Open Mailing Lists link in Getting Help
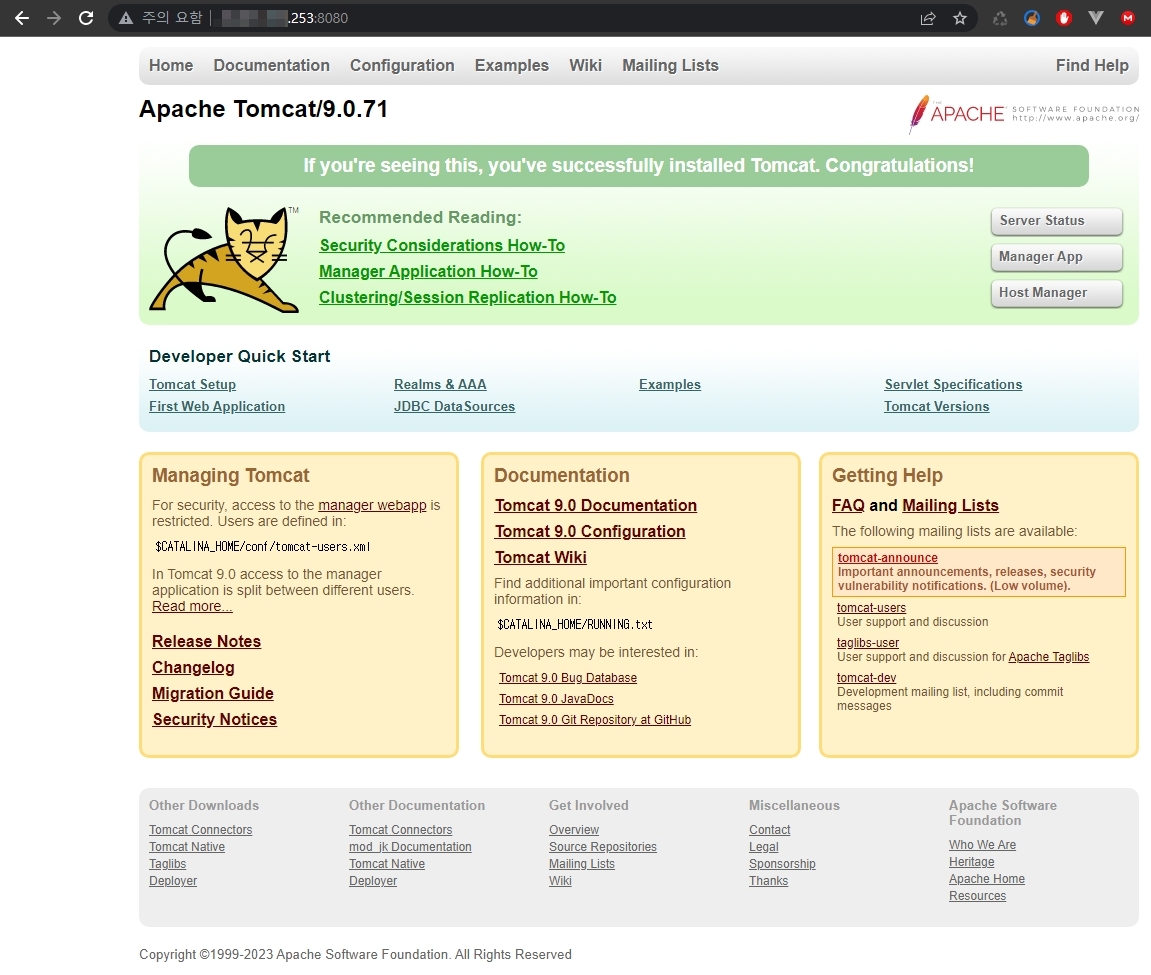The width and height of the screenshot is (1151, 975). click(x=950, y=506)
